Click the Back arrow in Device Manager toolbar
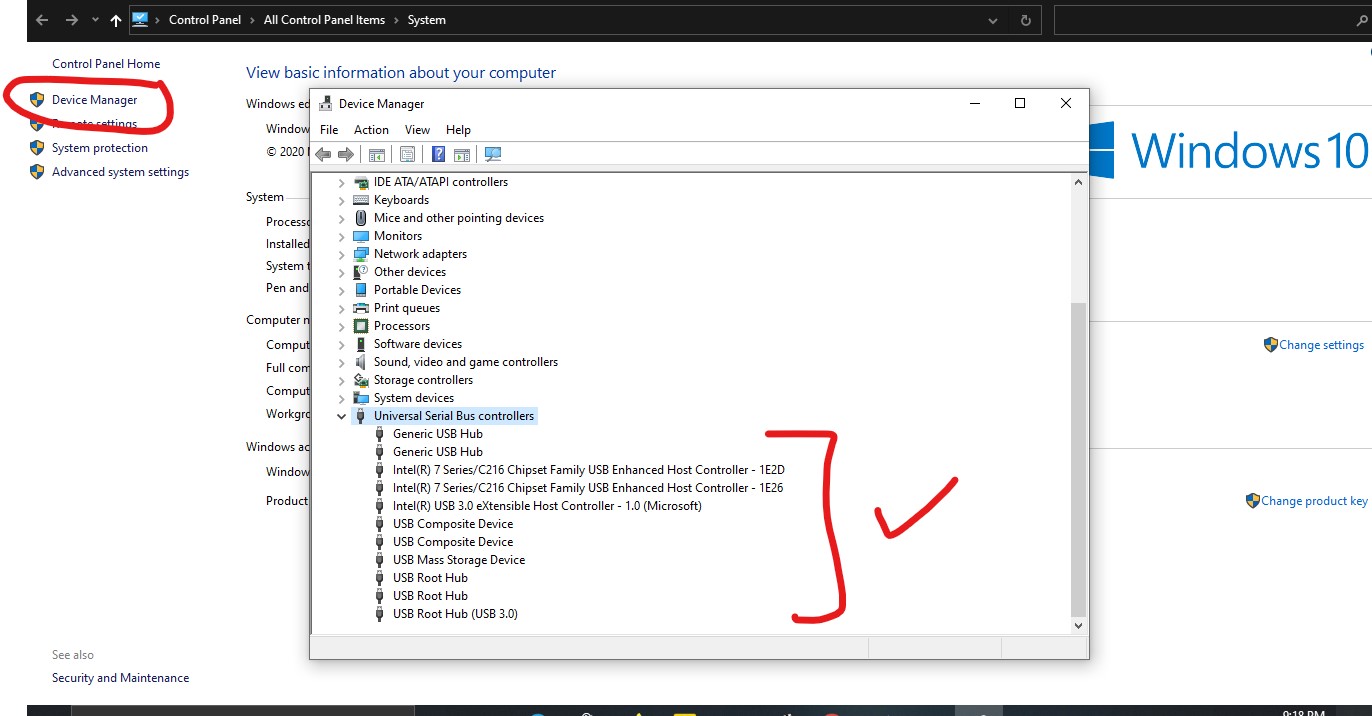Screen dimensions: 1372x716 tap(323, 154)
